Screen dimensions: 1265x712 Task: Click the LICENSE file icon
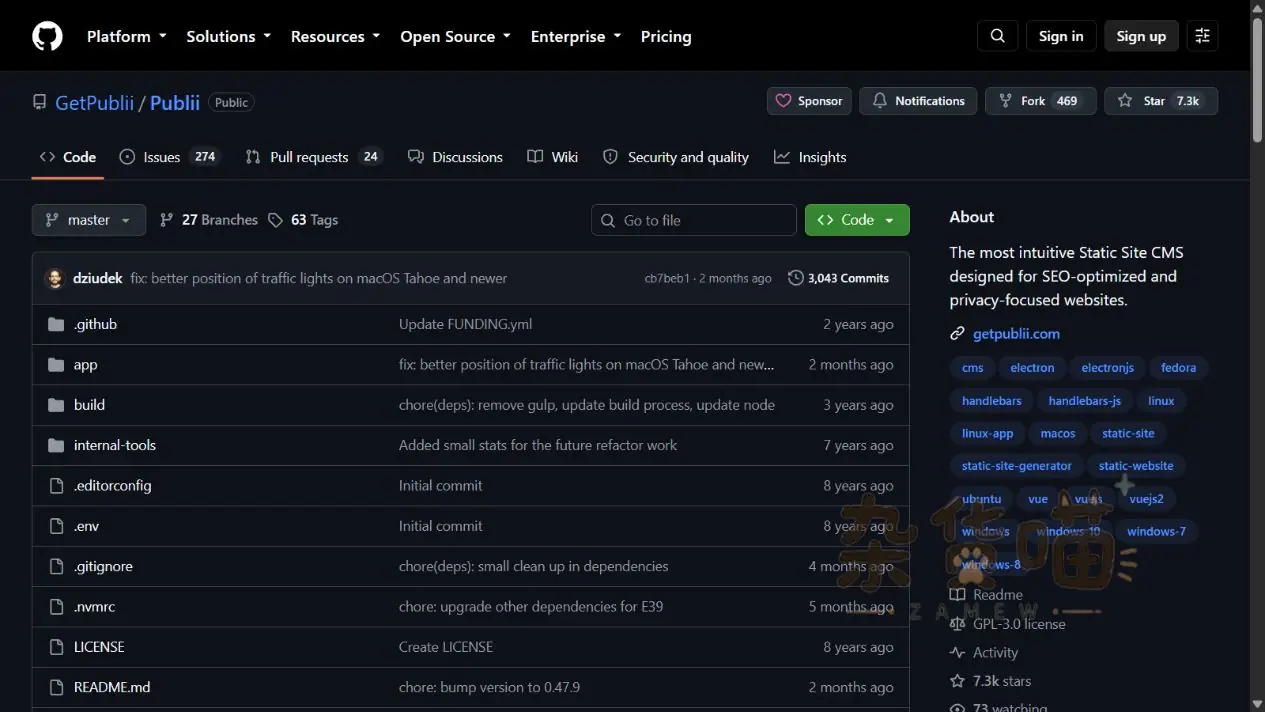pyautogui.click(x=56, y=647)
